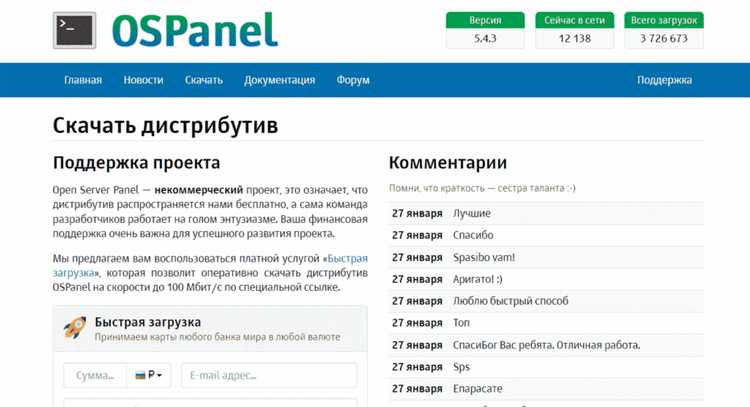Click the Поддержка проекта heading
The width and height of the screenshot is (750, 407).
[x=136, y=163]
